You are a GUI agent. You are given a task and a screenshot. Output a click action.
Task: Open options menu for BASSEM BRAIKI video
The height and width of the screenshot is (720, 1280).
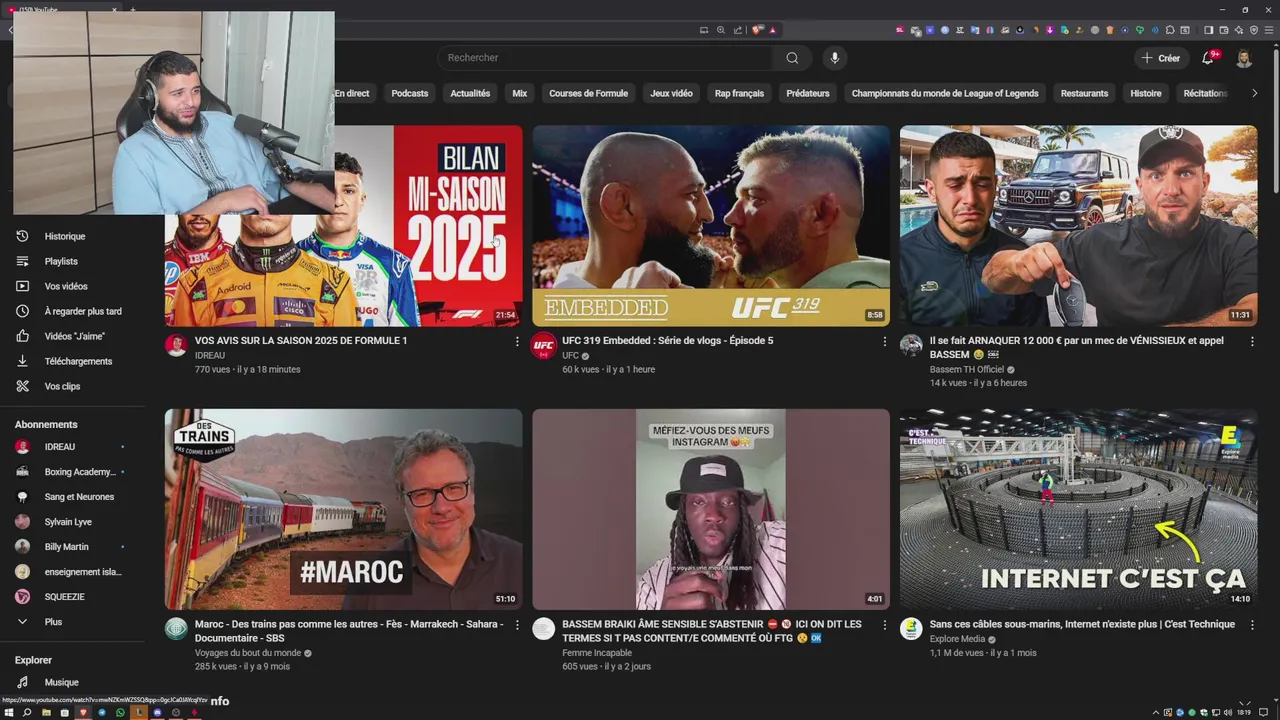click(885, 625)
